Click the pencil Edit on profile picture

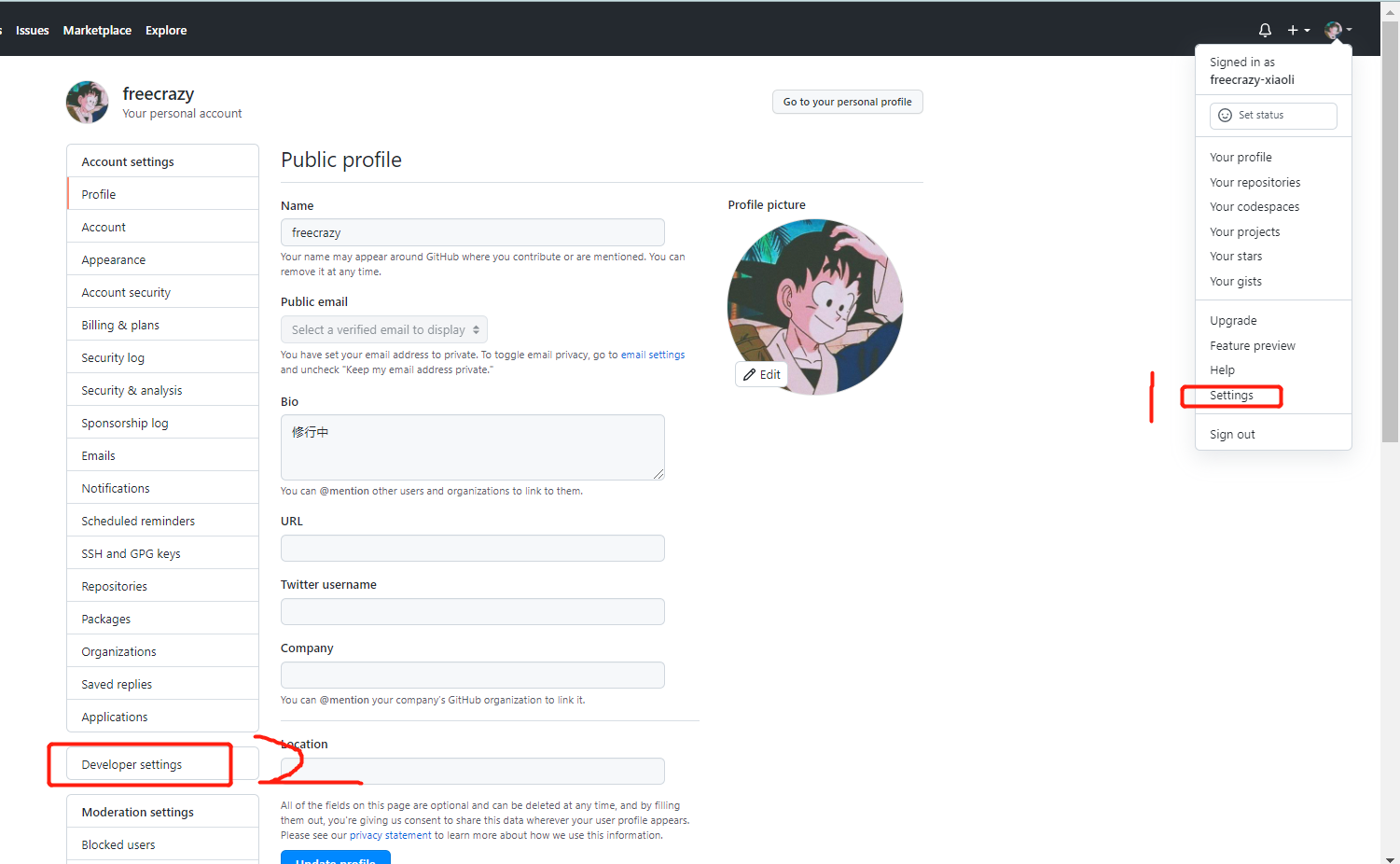coord(762,374)
